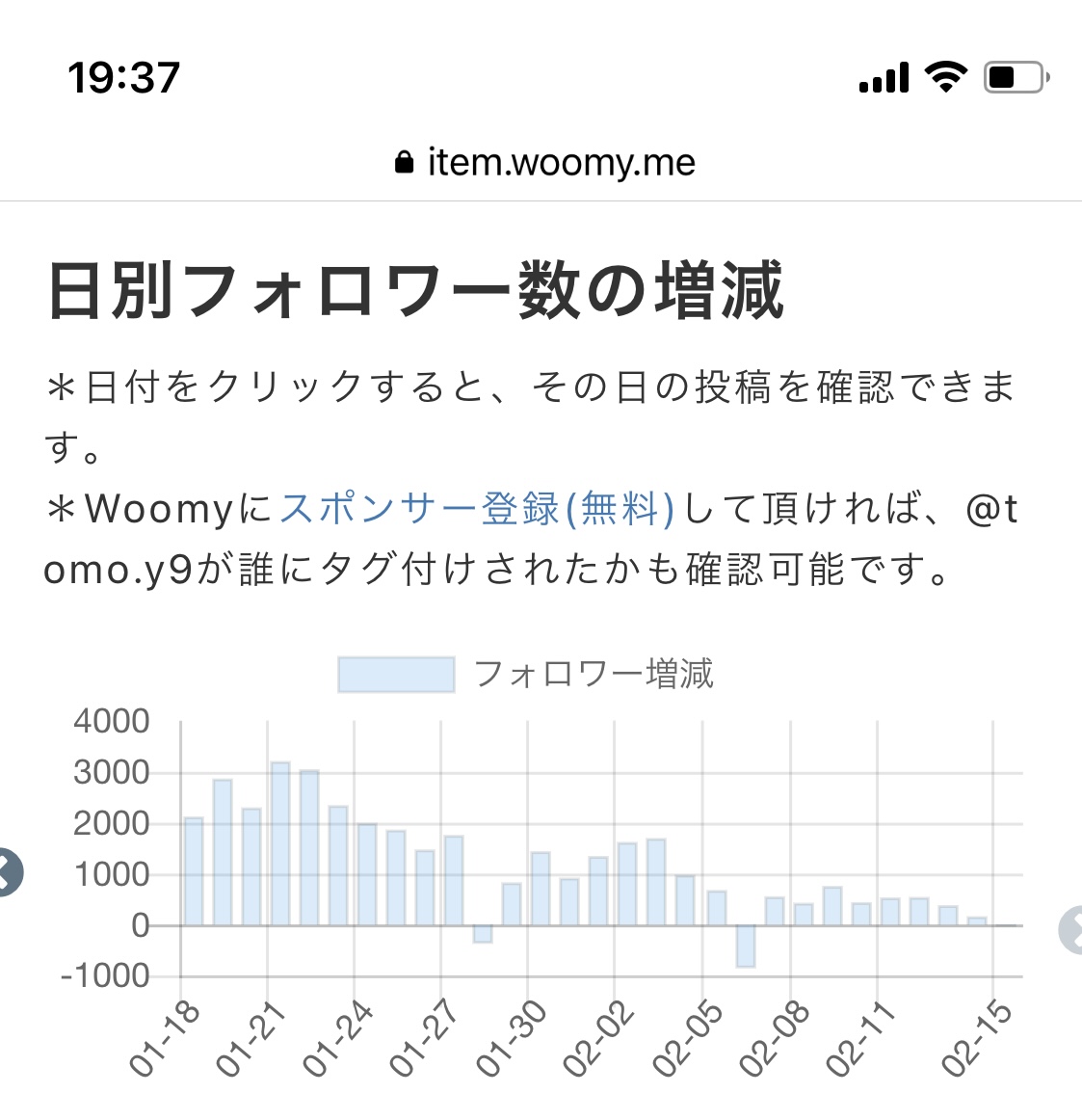
Task: Tap the cellular signal bars icon
Action: point(884,77)
